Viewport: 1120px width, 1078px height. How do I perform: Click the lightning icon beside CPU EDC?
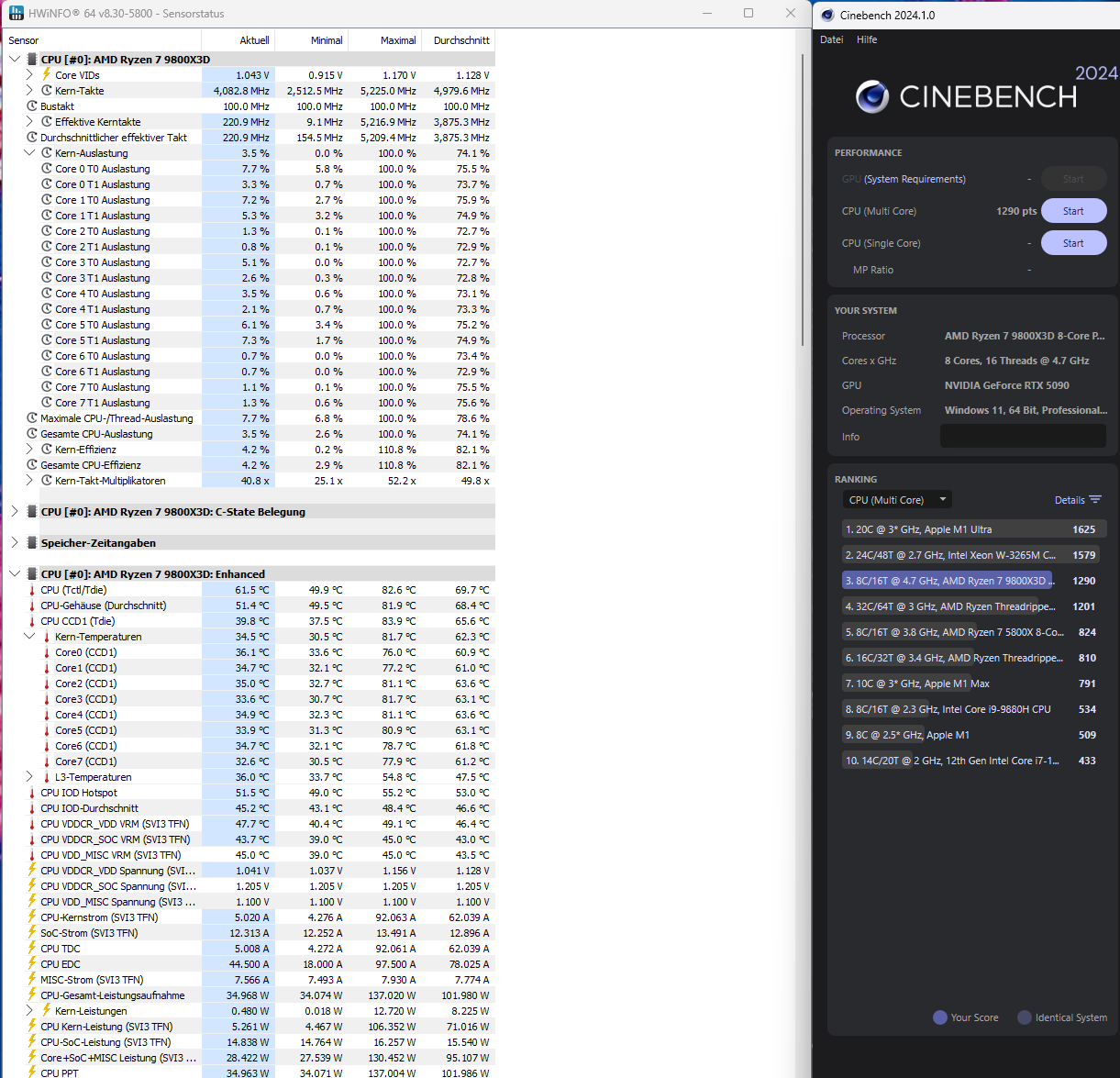tap(32, 963)
